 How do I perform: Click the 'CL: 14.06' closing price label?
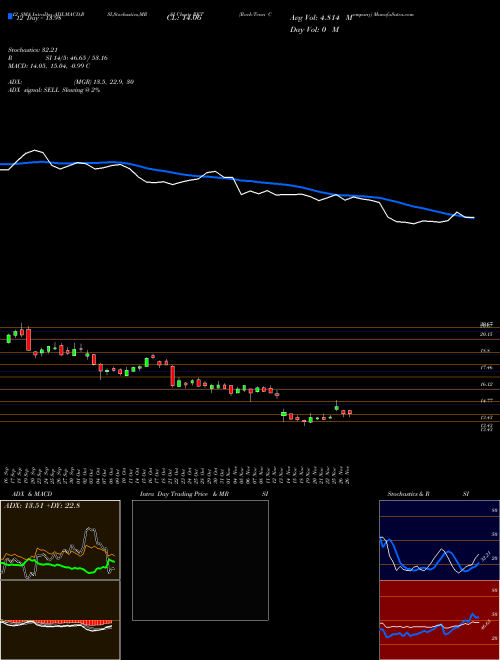(185, 18)
